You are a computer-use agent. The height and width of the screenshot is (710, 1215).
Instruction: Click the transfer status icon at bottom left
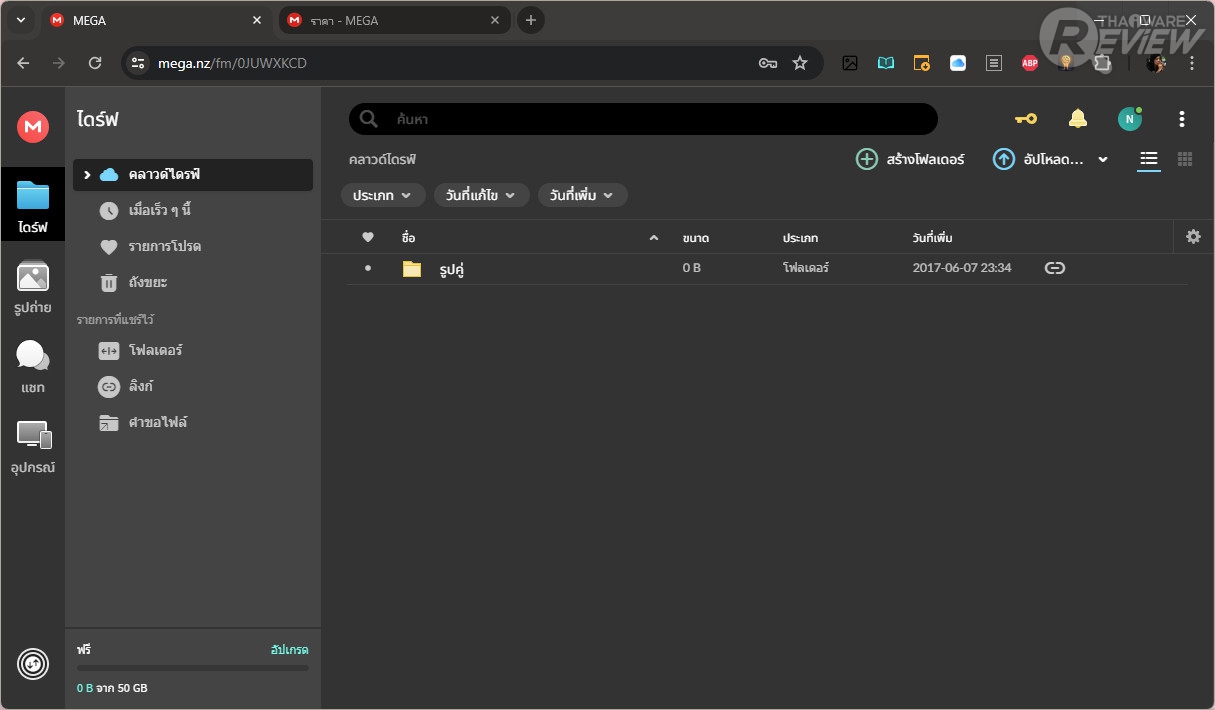pos(33,664)
